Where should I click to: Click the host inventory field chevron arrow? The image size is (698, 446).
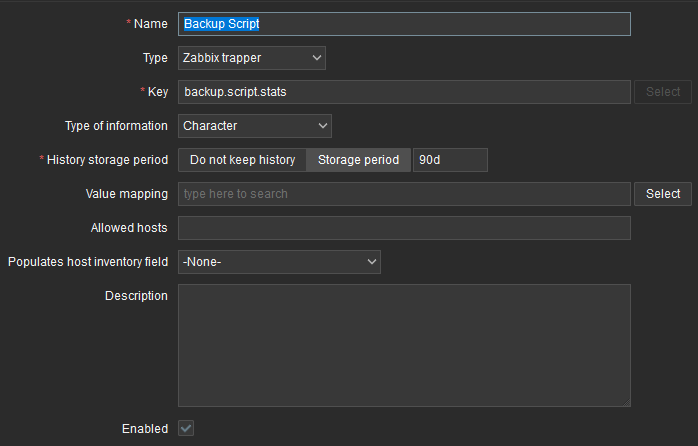click(372, 262)
